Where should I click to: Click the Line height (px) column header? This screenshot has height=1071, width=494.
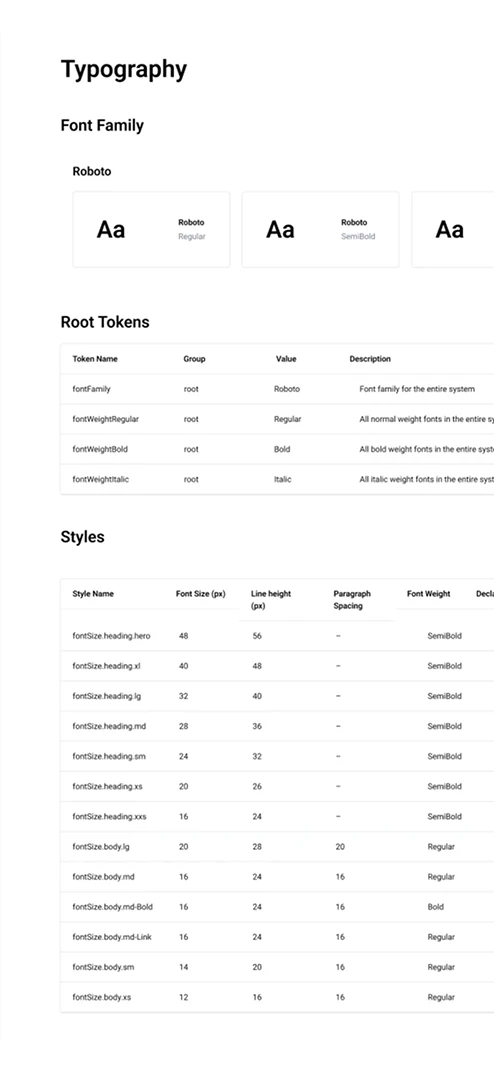click(271, 600)
